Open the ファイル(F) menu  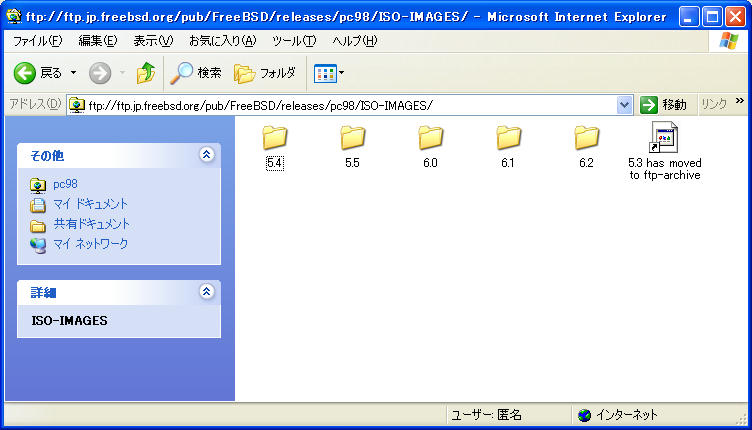coord(37,41)
